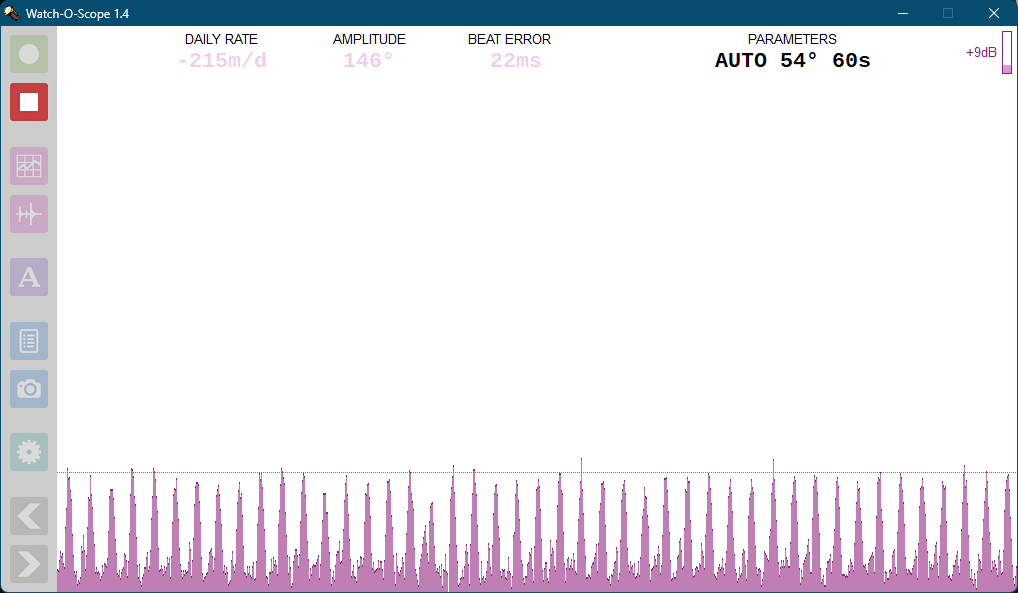Minimize the Watch-O-Scope window

(902, 13)
